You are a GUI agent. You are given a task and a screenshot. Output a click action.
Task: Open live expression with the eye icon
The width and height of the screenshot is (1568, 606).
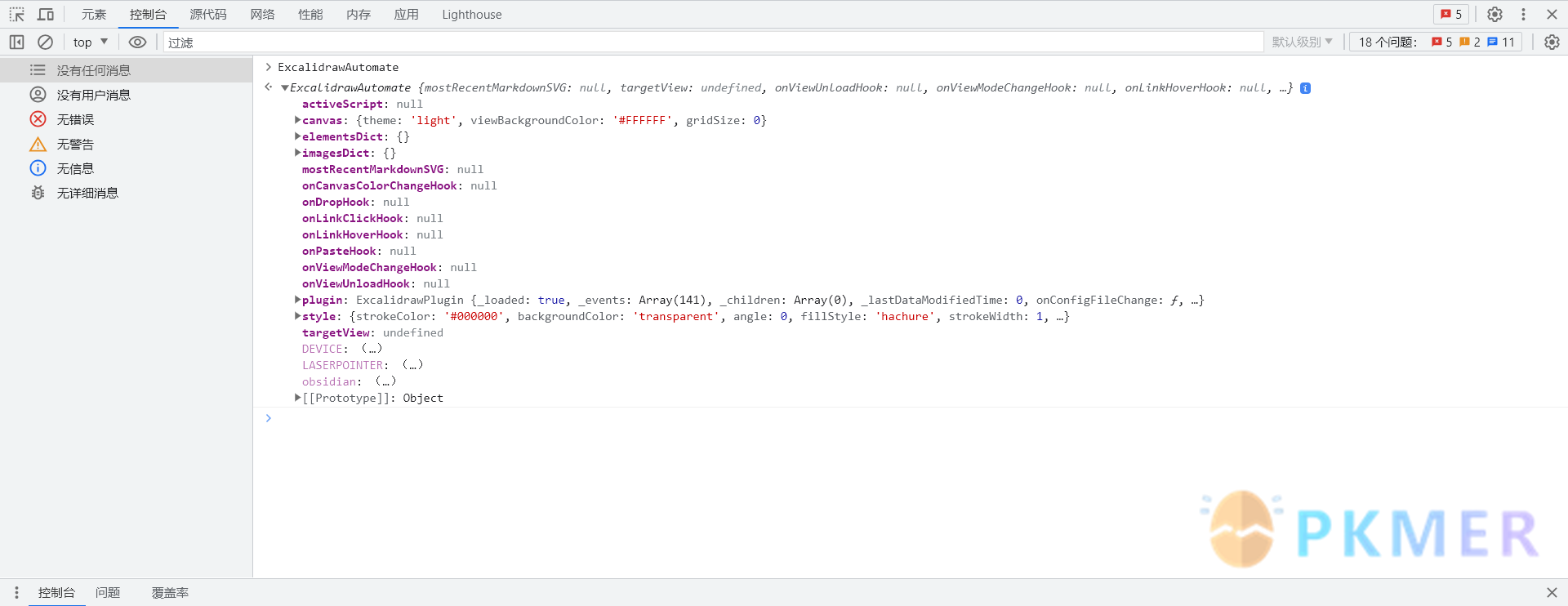tap(137, 42)
